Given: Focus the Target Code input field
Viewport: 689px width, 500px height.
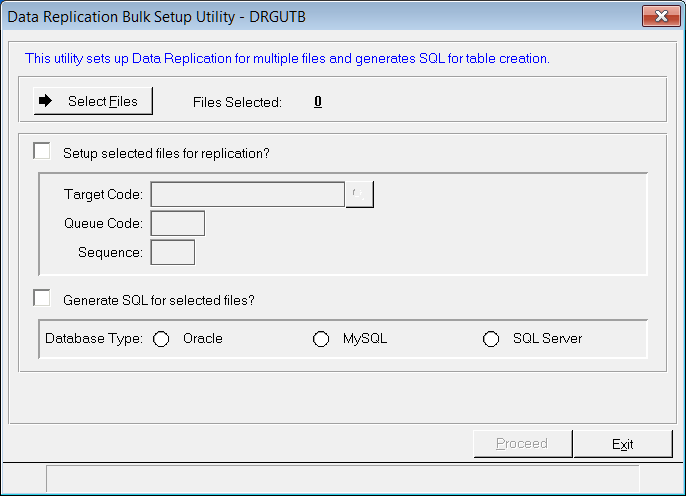Looking at the screenshot, I should (247, 194).
